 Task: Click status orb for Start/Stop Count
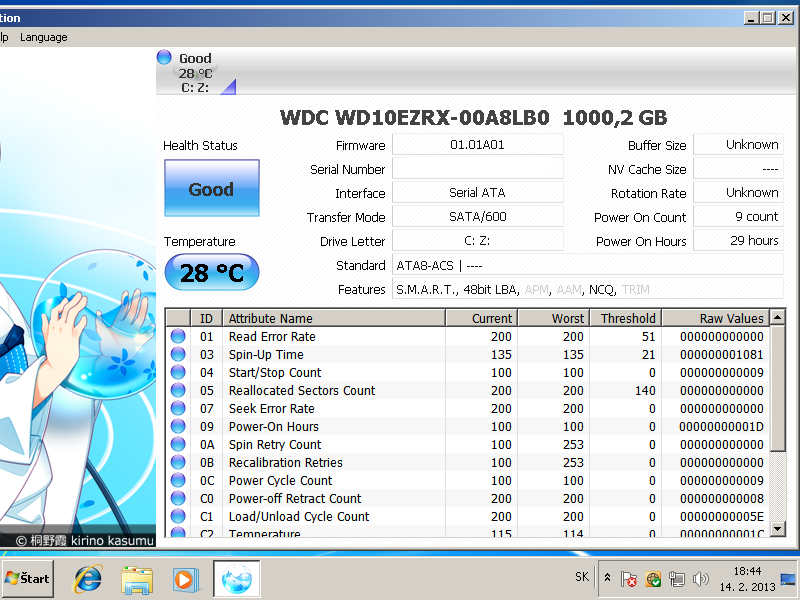pyautogui.click(x=178, y=372)
